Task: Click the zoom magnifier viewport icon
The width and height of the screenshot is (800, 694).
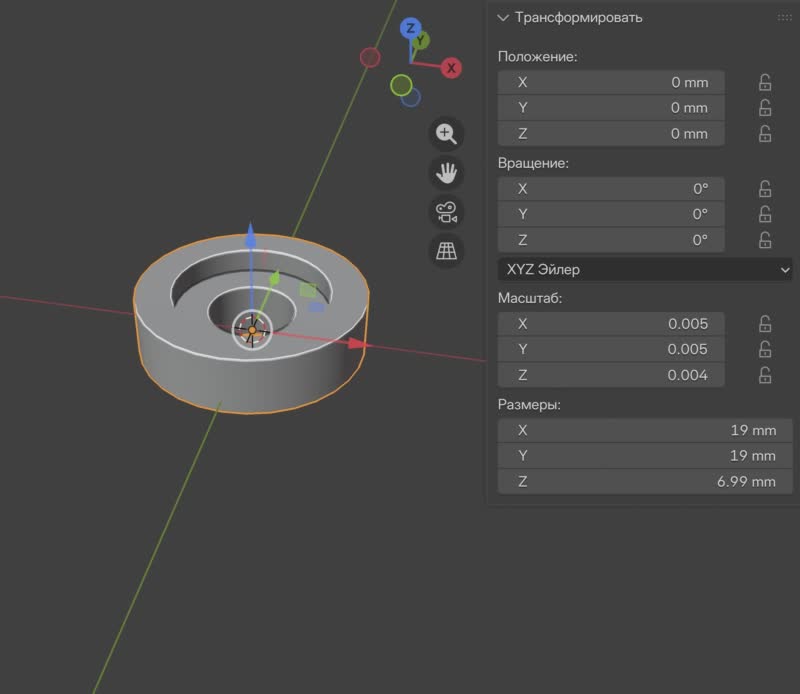Action: [x=446, y=134]
